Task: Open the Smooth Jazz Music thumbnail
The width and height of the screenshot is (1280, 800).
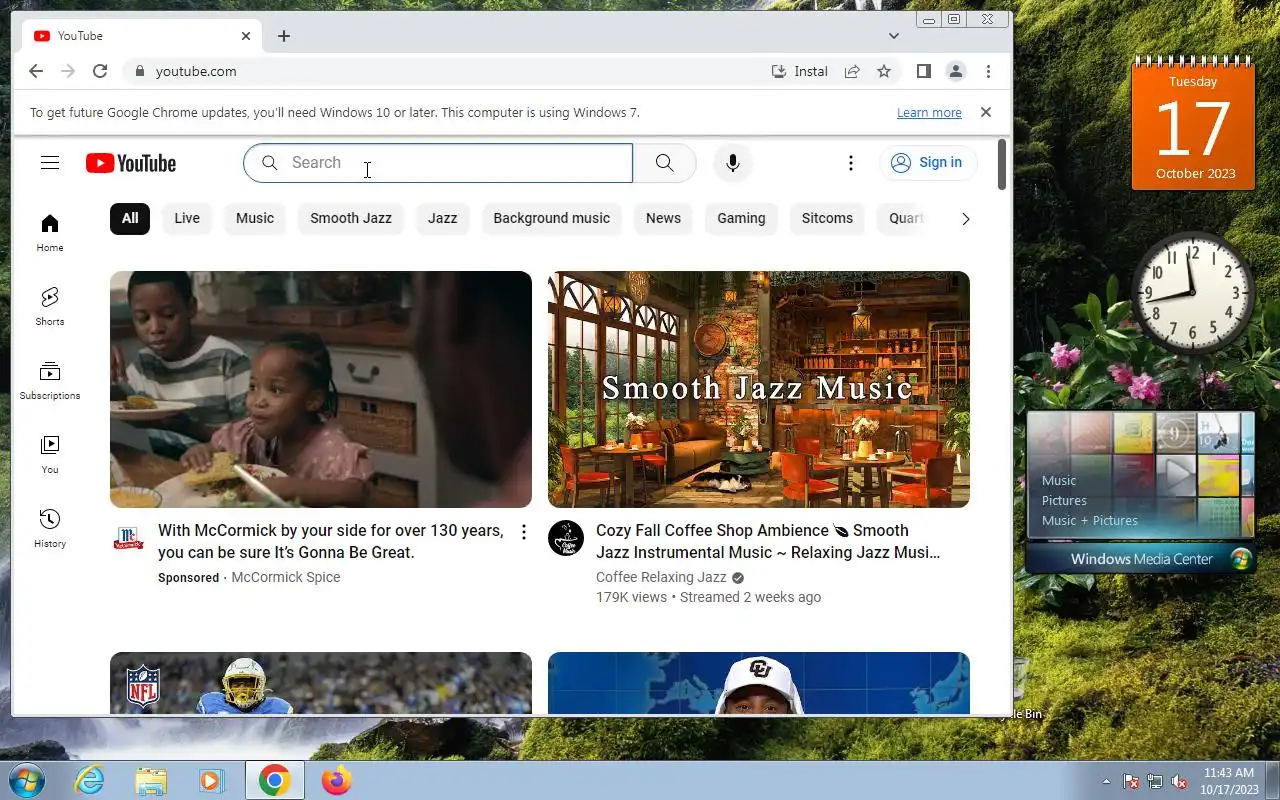Action: 759,389
